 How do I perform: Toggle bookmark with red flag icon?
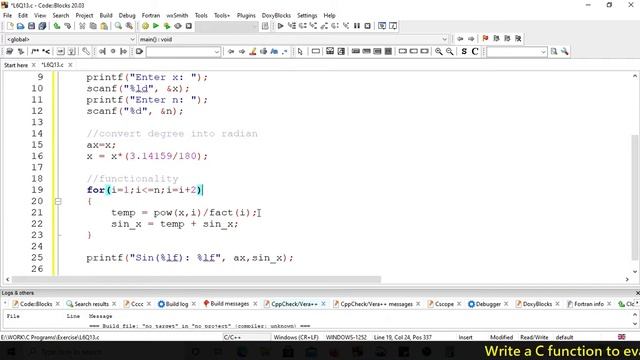(485, 38)
